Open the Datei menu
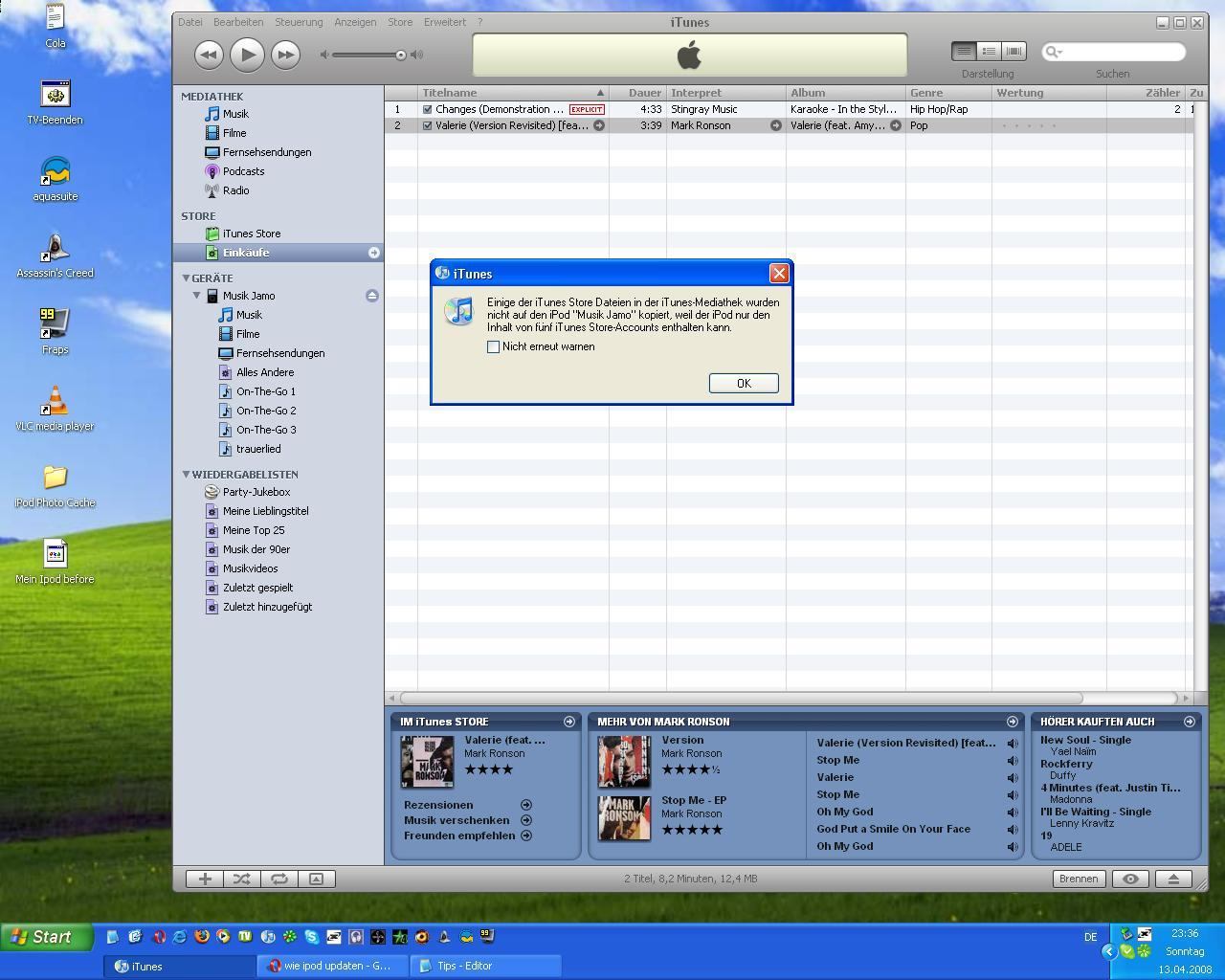Viewport: 1225px width, 980px height. click(x=189, y=22)
